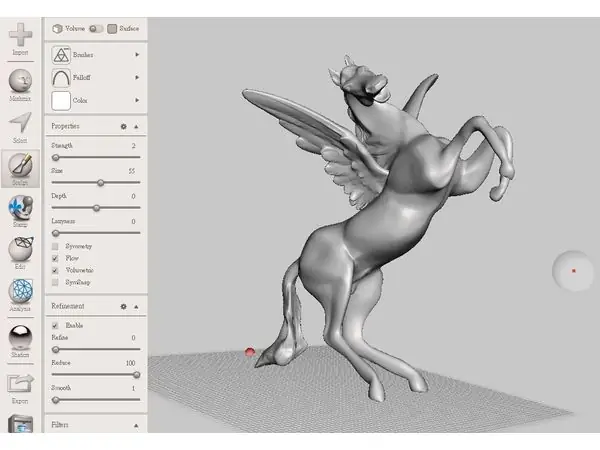Click the Filters section header
600x450 pixels.
(96, 425)
